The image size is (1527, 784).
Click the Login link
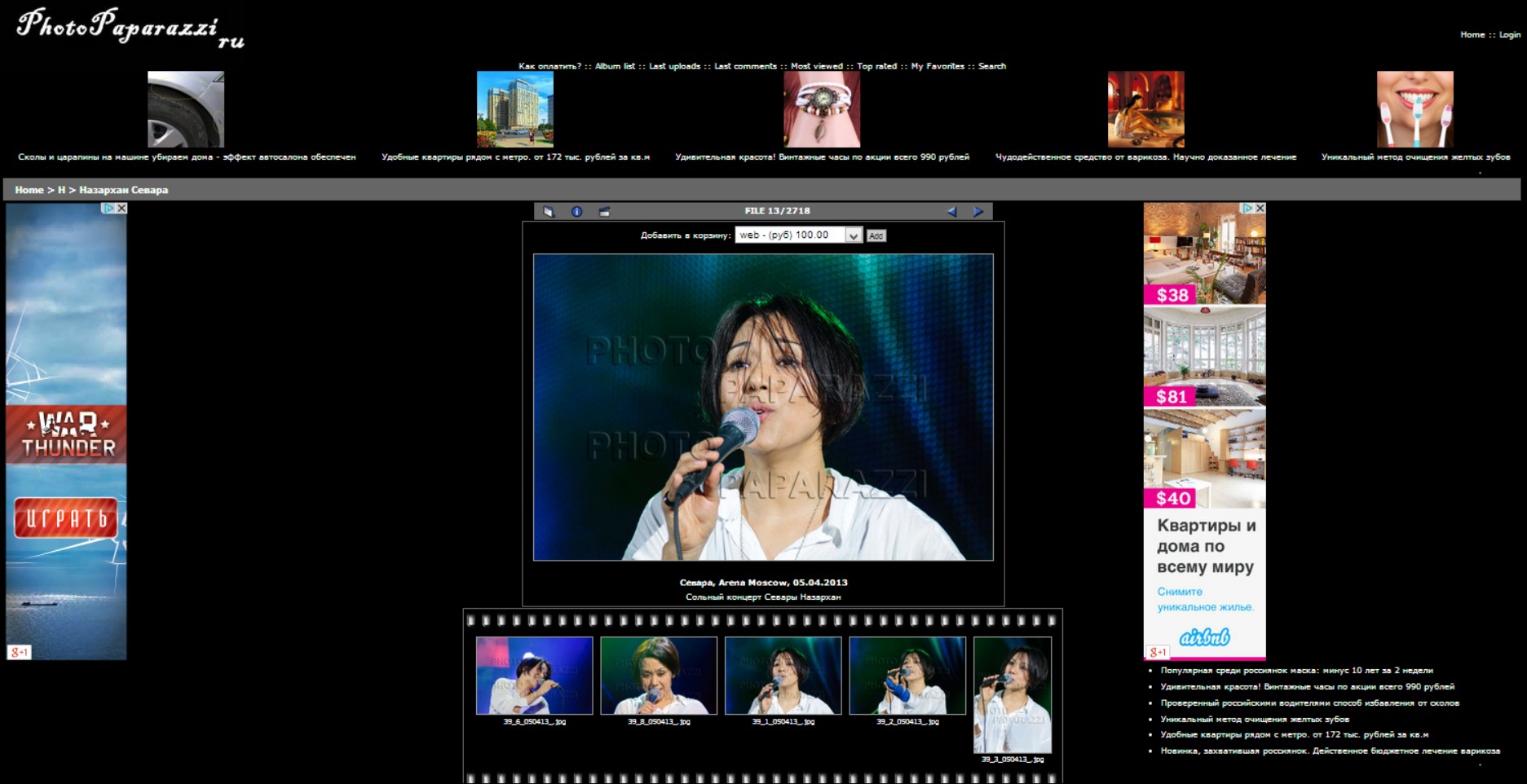point(1509,35)
